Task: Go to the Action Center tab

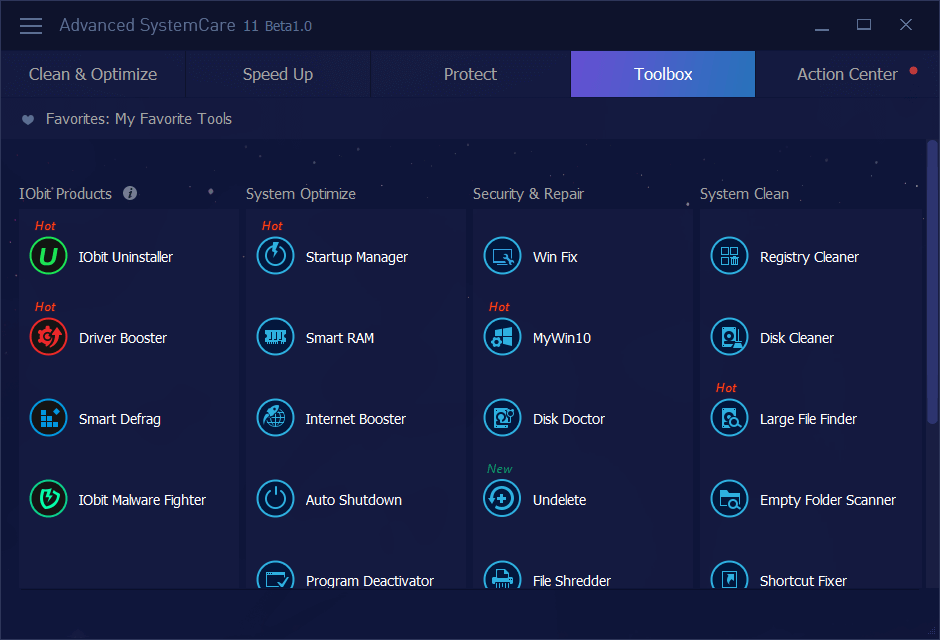Action: click(848, 74)
